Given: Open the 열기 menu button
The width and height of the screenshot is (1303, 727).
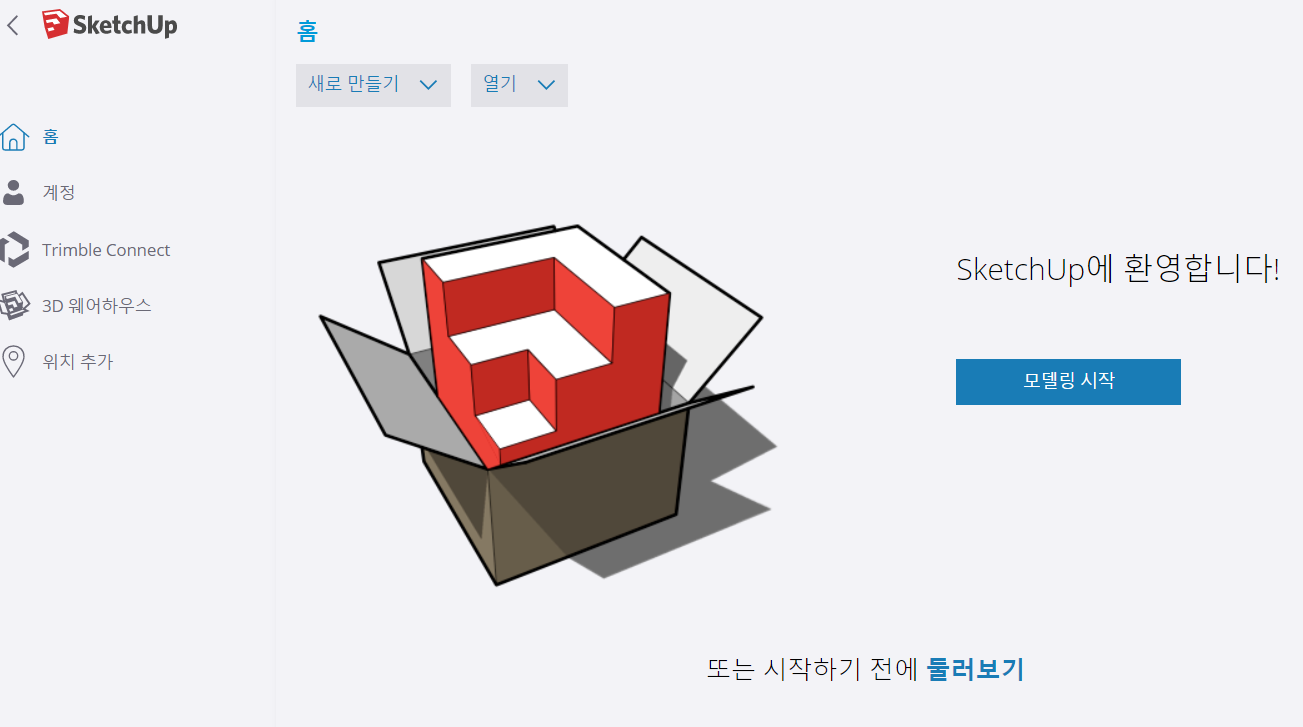Looking at the screenshot, I should pyautogui.click(x=519, y=85).
